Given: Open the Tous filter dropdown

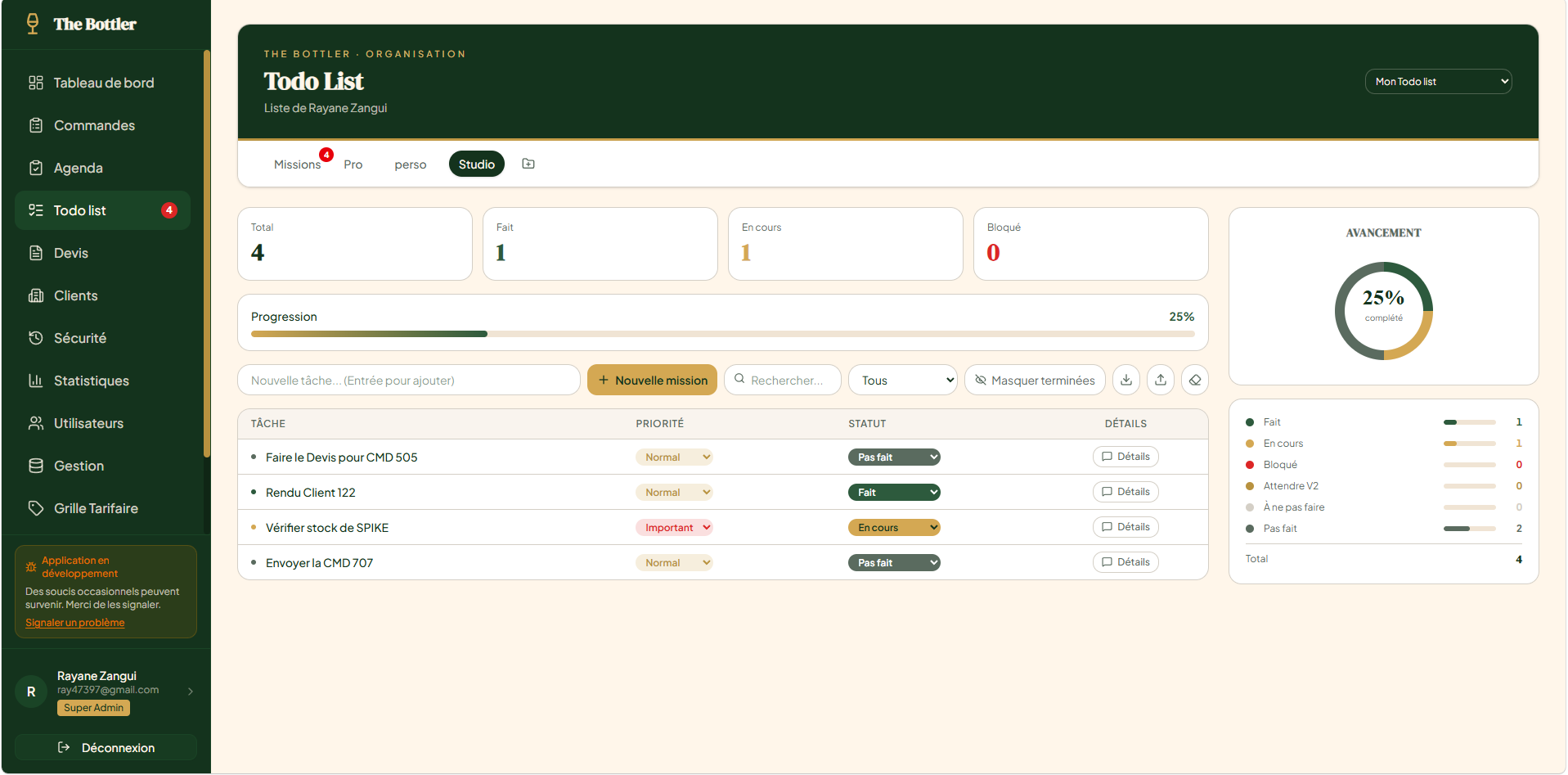Looking at the screenshot, I should pos(903,380).
